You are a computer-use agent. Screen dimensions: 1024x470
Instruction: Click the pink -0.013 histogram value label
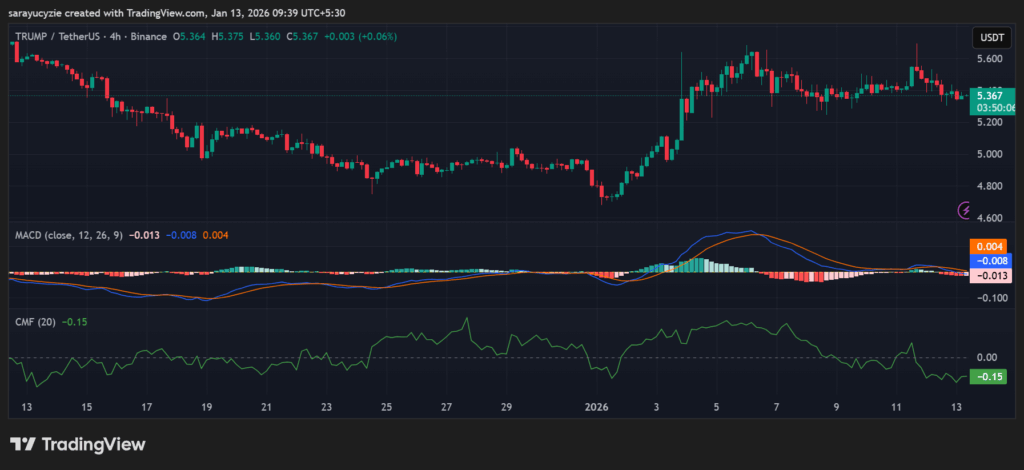990,275
